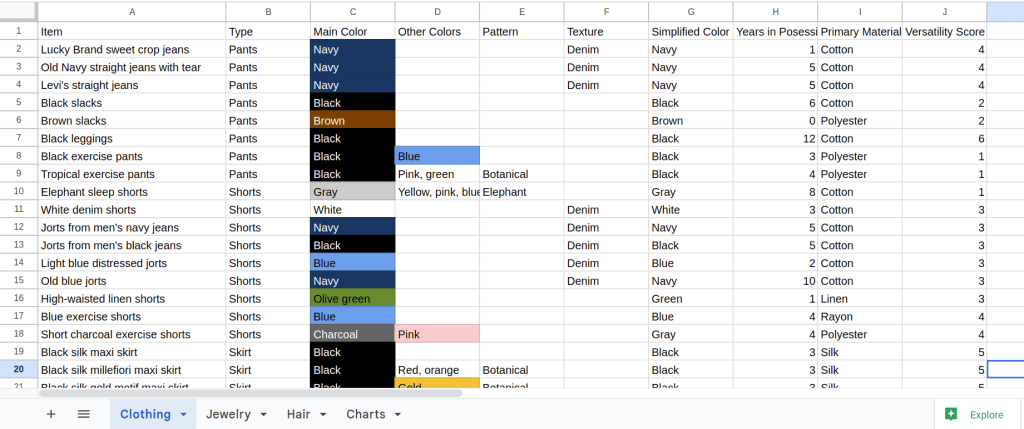Image resolution: width=1024 pixels, height=429 pixels.
Task: Click the Gray color cell for Elephant sleep shorts
Action: pyautogui.click(x=353, y=191)
